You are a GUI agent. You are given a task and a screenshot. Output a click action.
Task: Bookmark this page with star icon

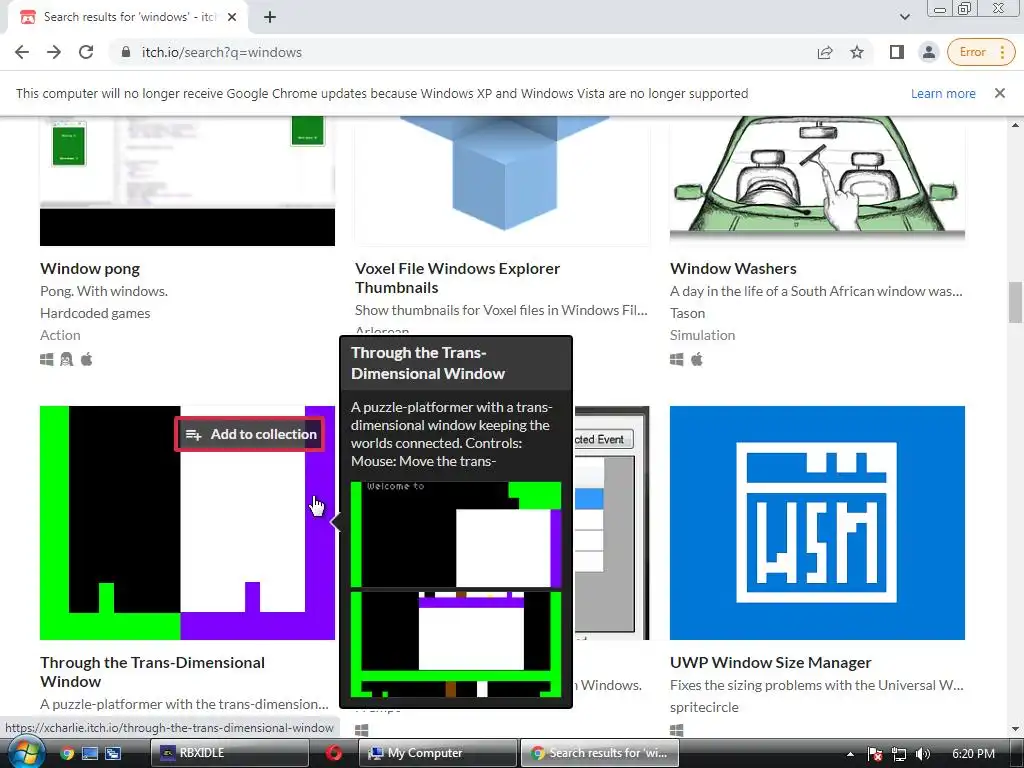[x=857, y=52]
